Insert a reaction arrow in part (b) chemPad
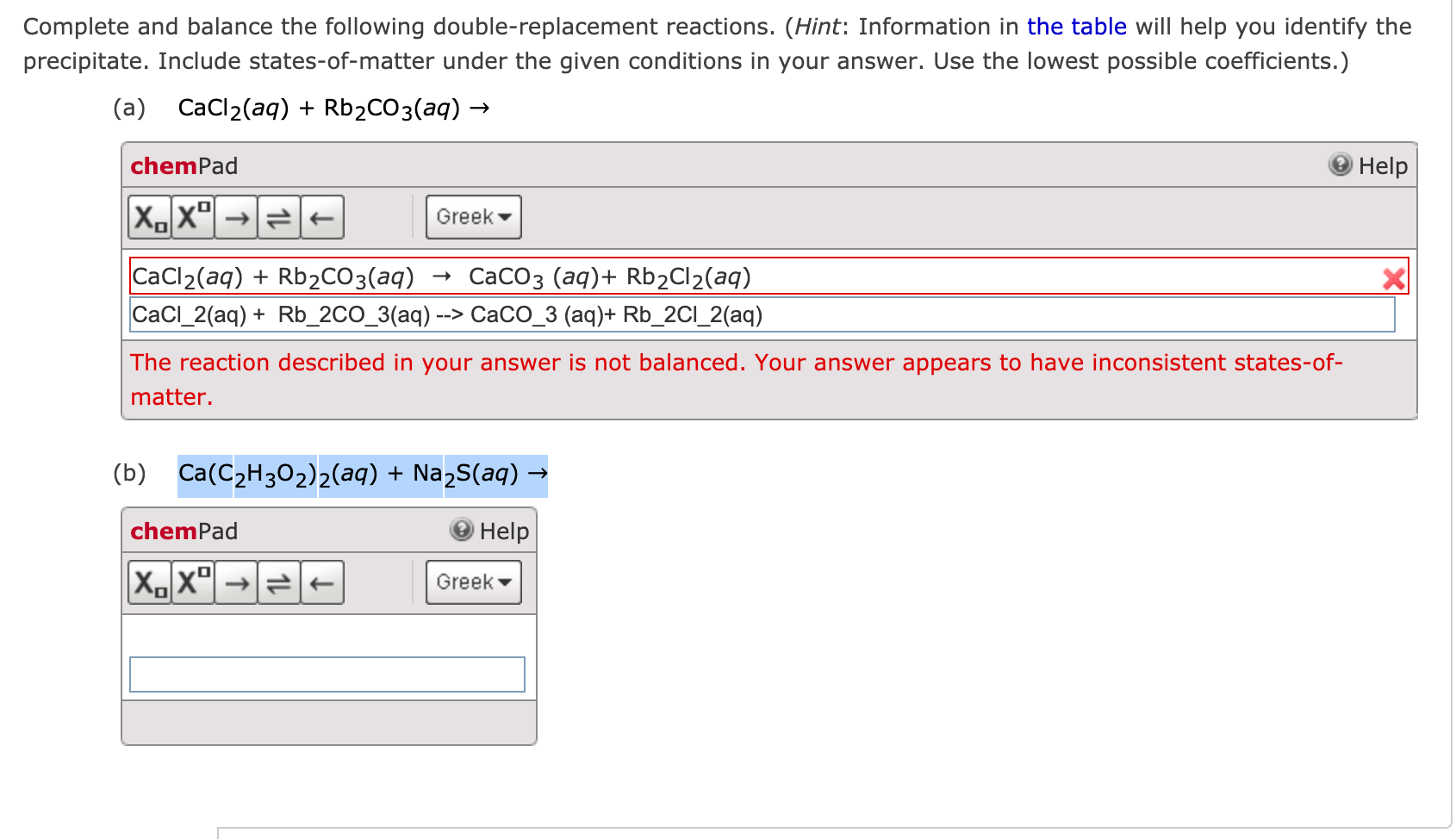 [238, 582]
